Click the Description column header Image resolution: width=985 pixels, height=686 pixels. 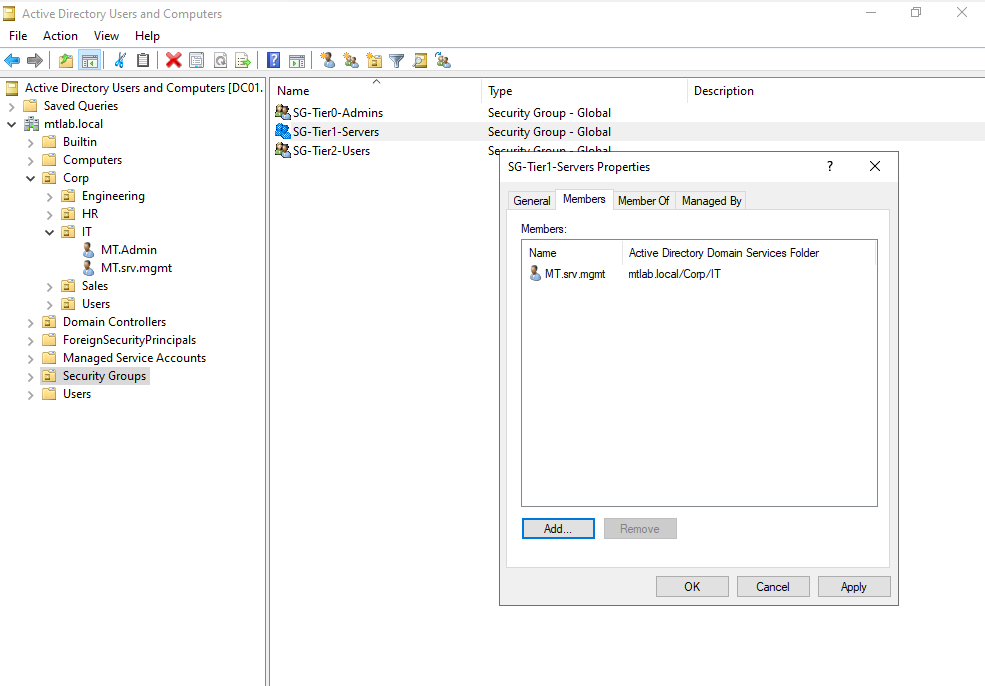835,90
